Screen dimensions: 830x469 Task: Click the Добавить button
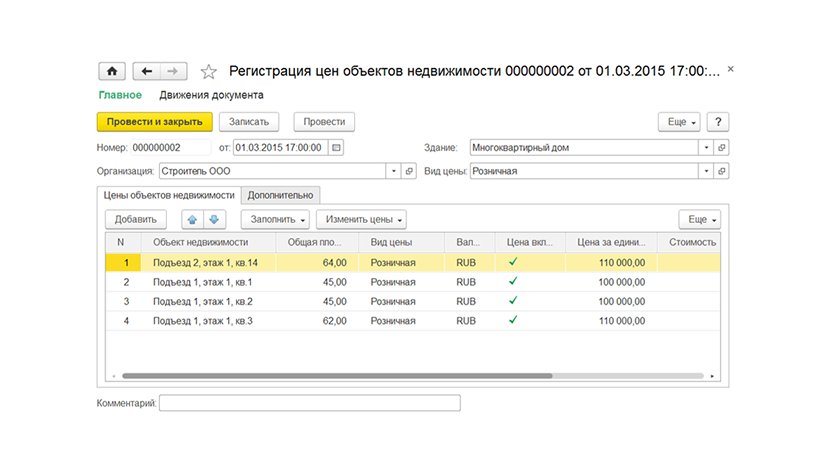136,219
